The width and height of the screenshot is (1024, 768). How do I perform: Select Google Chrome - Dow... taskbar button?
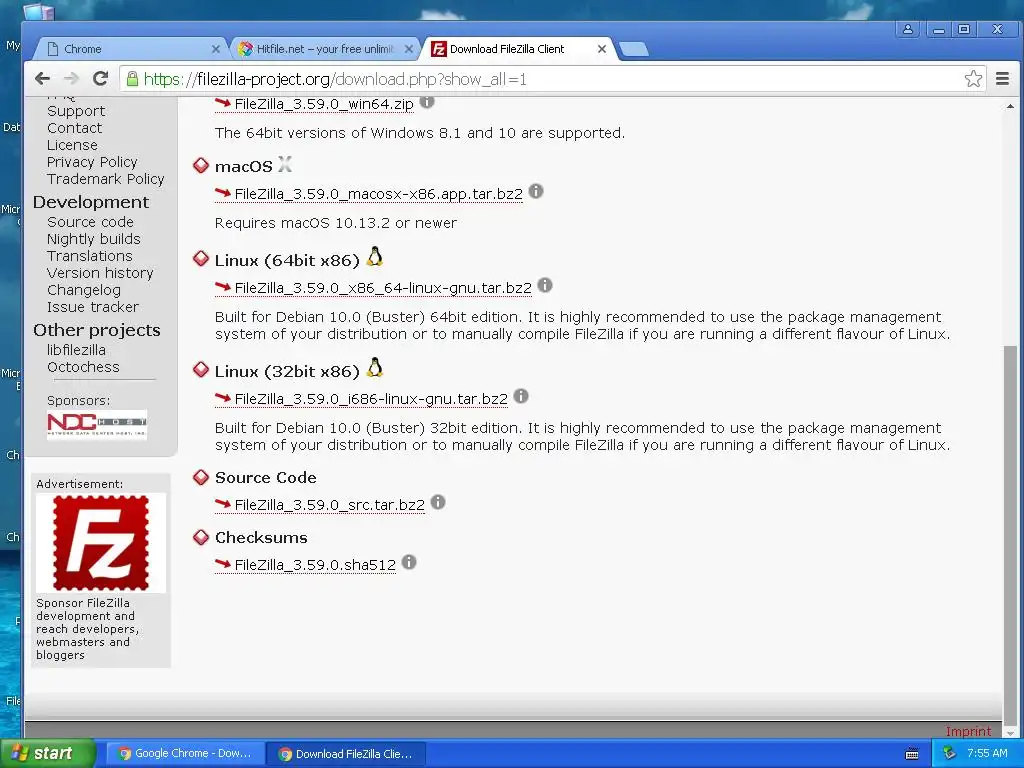(185, 754)
